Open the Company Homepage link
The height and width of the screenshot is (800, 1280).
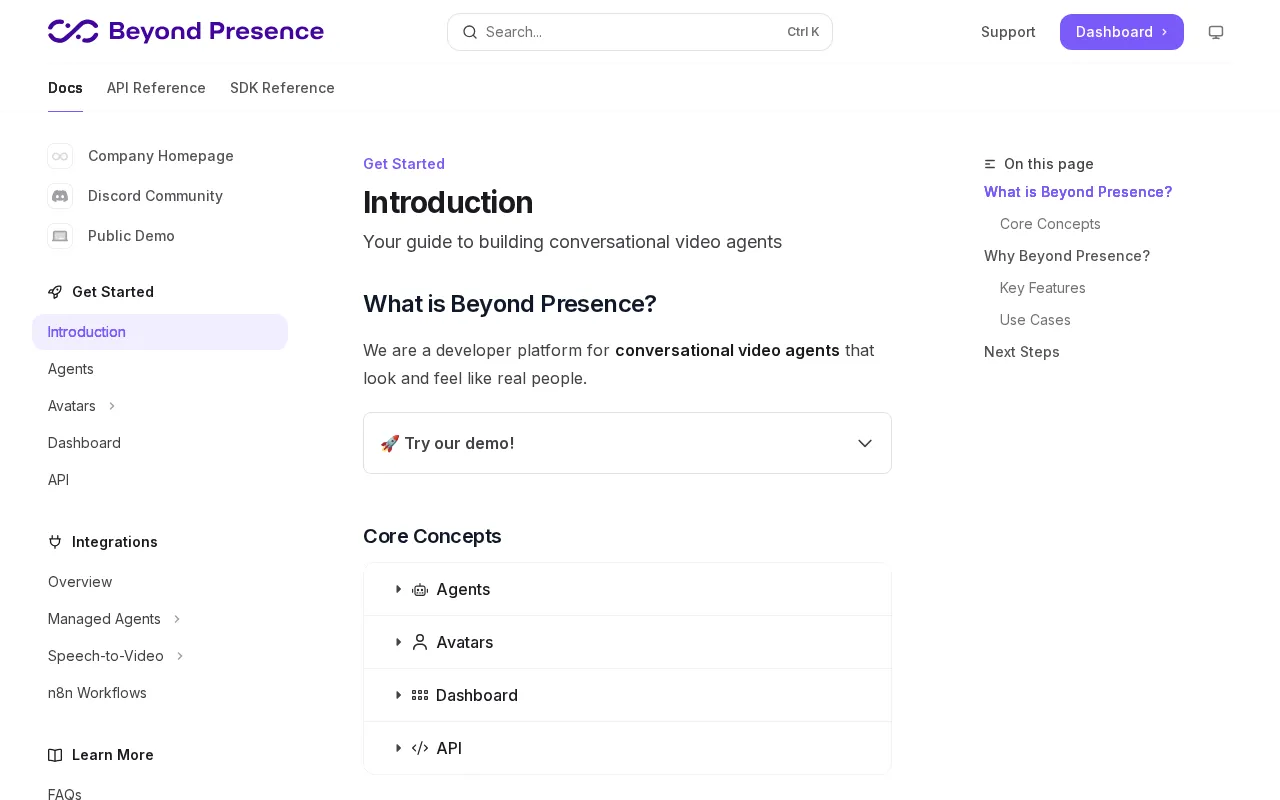point(161,156)
